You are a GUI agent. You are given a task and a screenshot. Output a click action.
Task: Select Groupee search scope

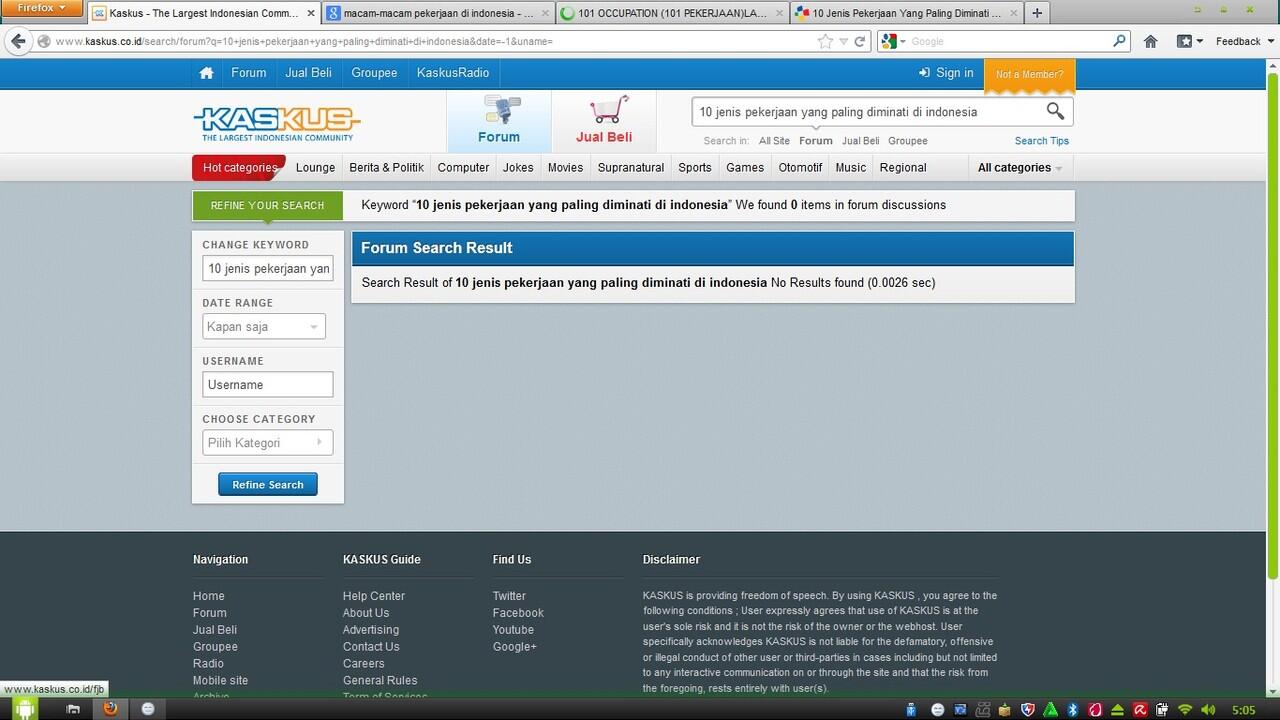908,141
